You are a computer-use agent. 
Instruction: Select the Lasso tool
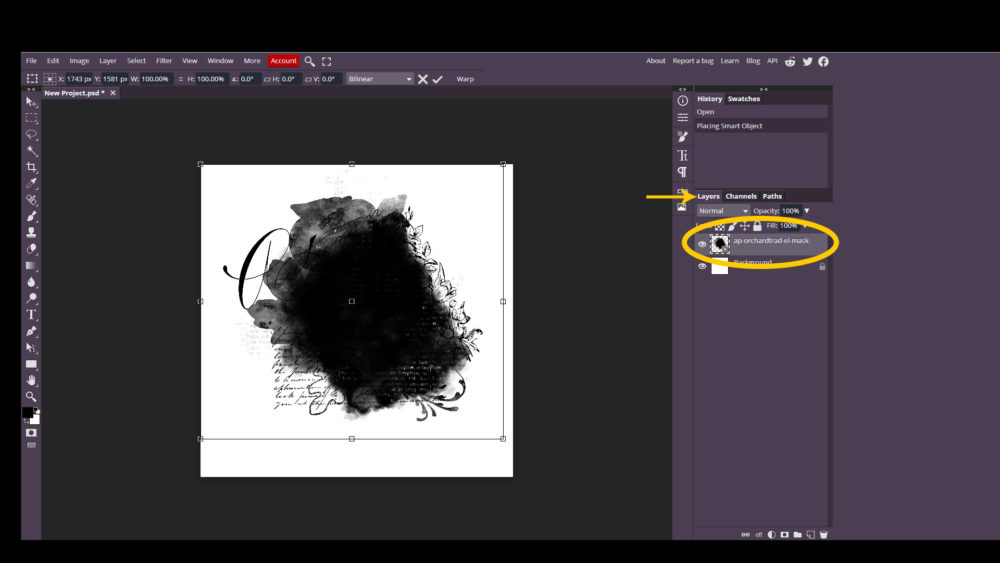31,134
